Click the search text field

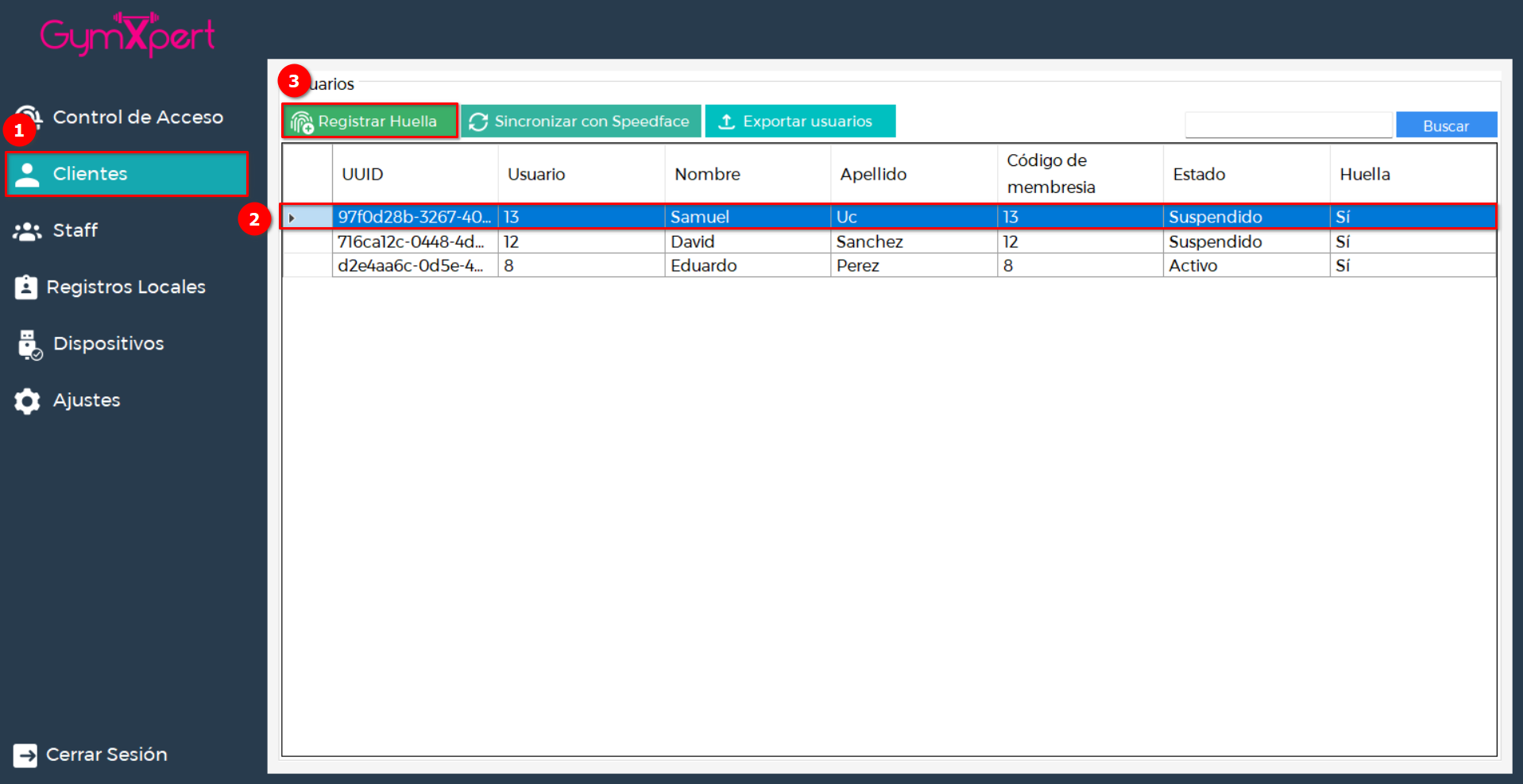point(1288,125)
